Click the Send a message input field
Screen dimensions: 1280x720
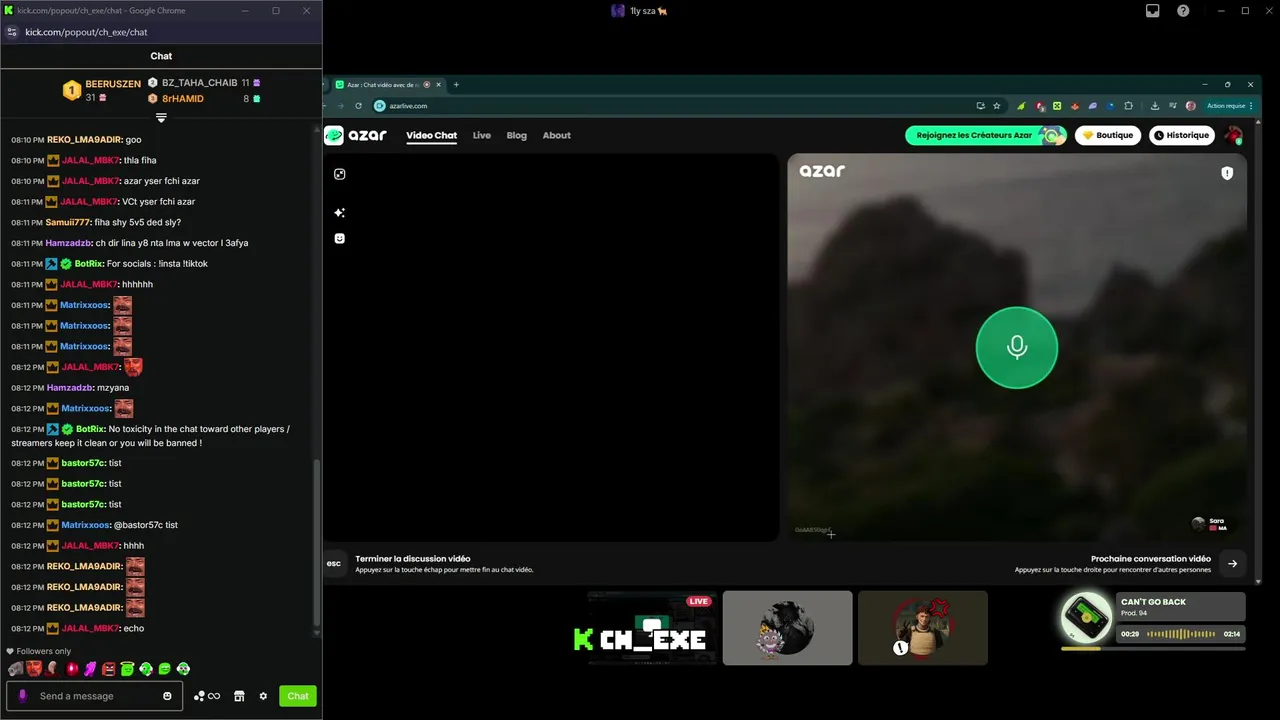click(x=95, y=696)
